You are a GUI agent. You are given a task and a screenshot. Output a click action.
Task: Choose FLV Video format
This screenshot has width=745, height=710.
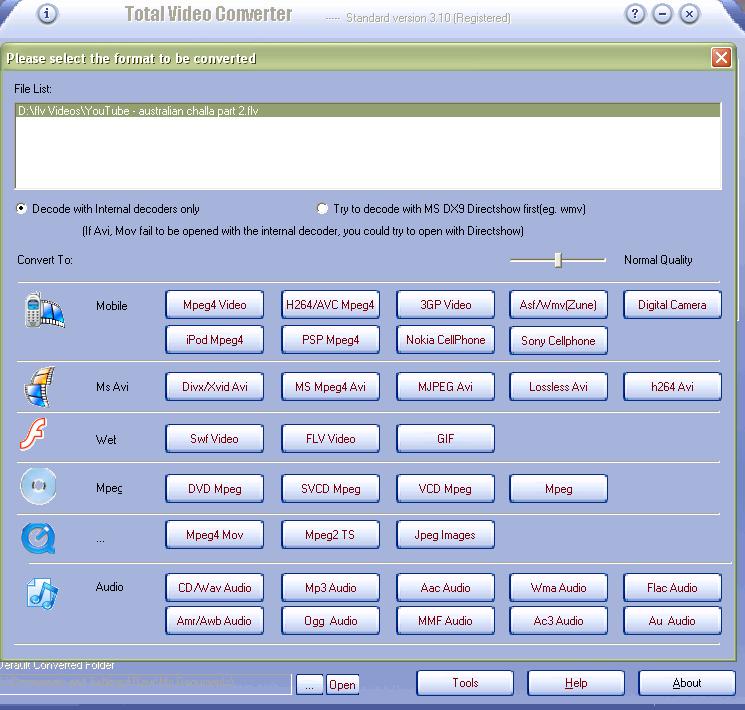330,439
